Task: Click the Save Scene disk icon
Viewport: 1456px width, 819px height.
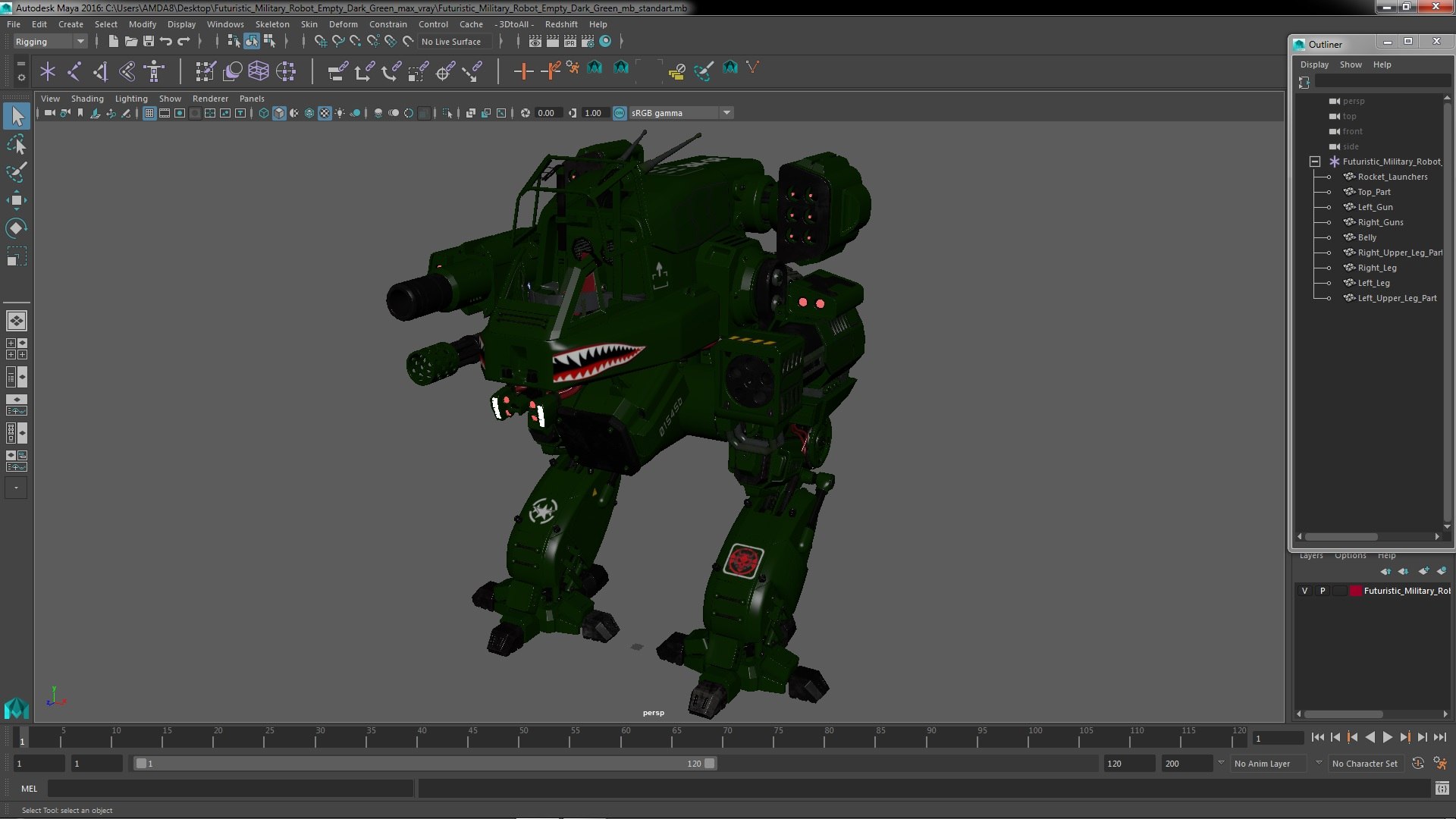Action: click(x=149, y=41)
